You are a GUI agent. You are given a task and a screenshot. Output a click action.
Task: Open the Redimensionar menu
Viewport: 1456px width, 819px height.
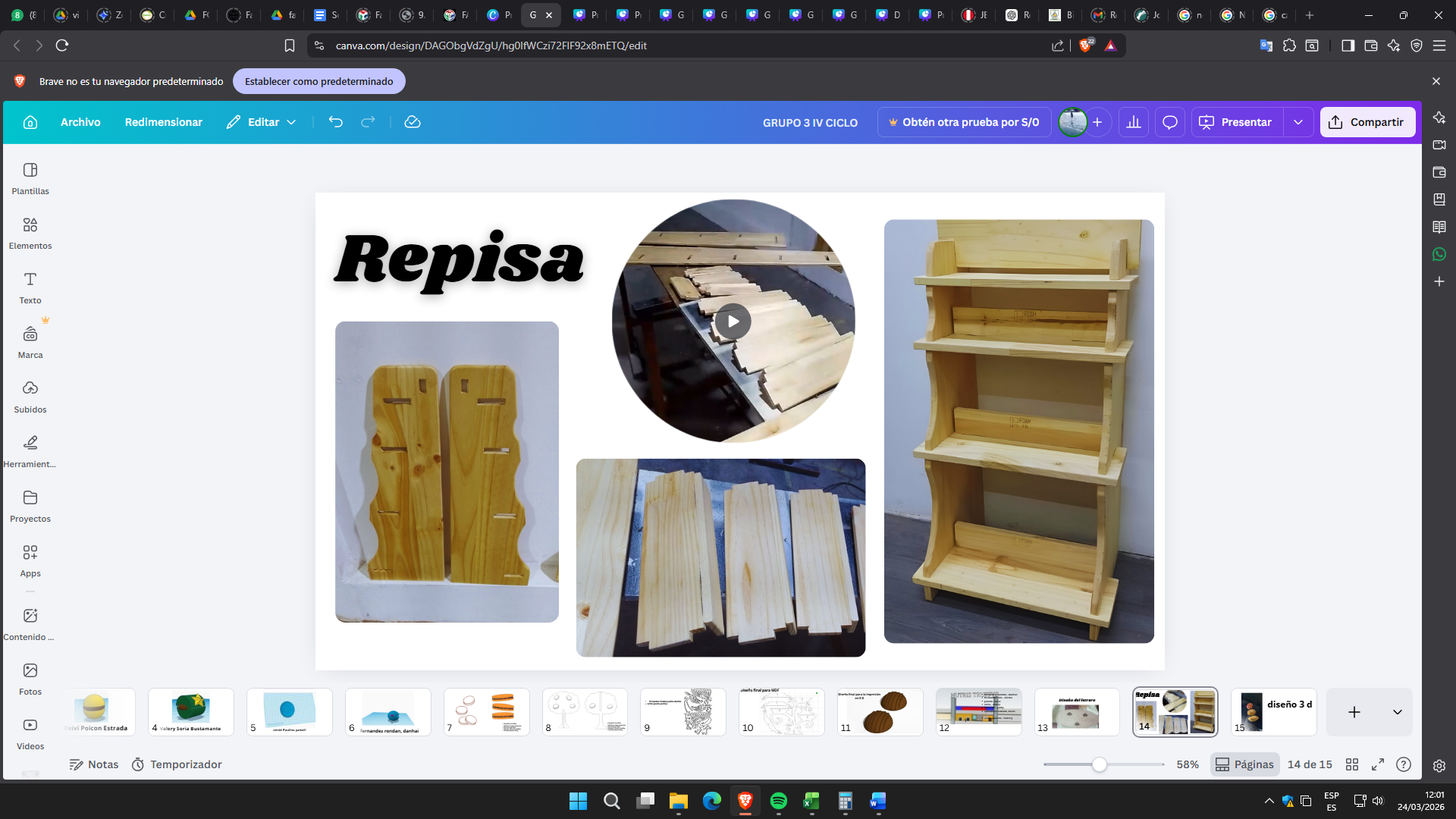pos(163,122)
